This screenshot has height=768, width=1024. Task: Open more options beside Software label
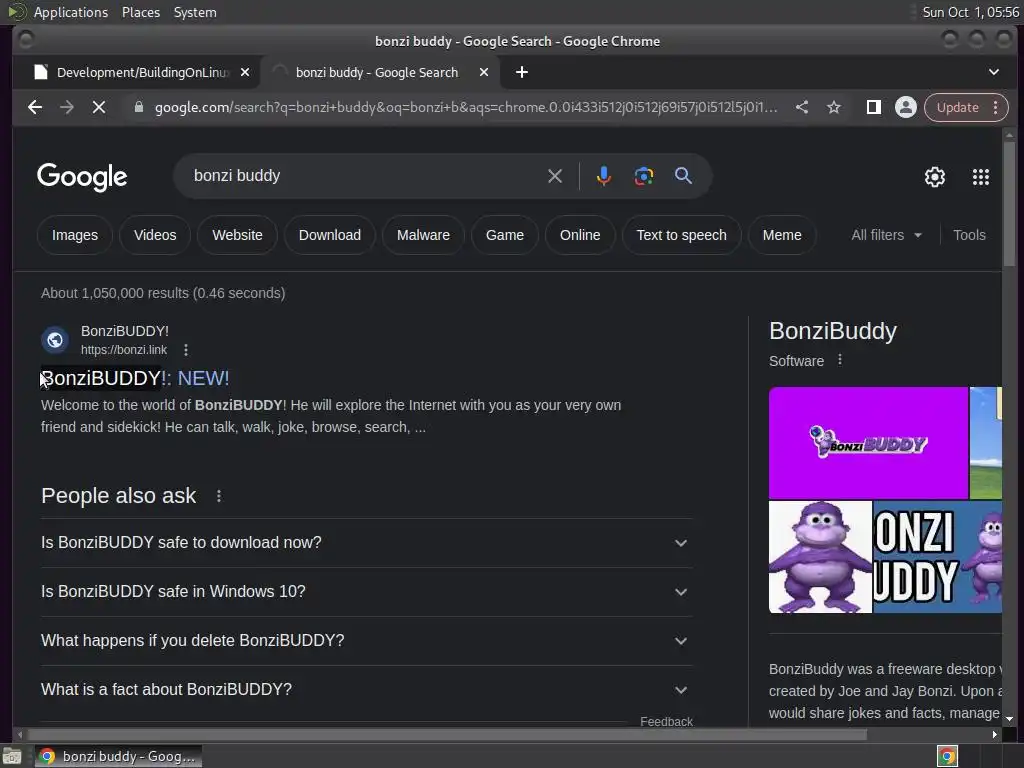click(x=840, y=360)
